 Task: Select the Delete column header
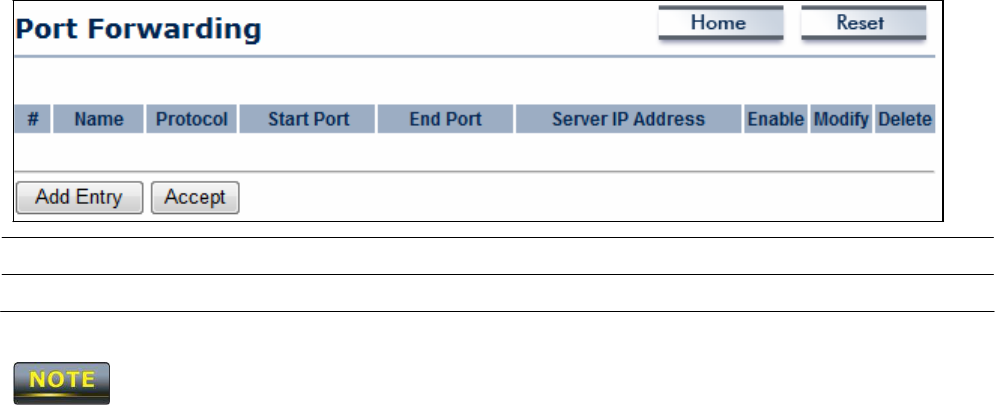pyautogui.click(x=905, y=119)
